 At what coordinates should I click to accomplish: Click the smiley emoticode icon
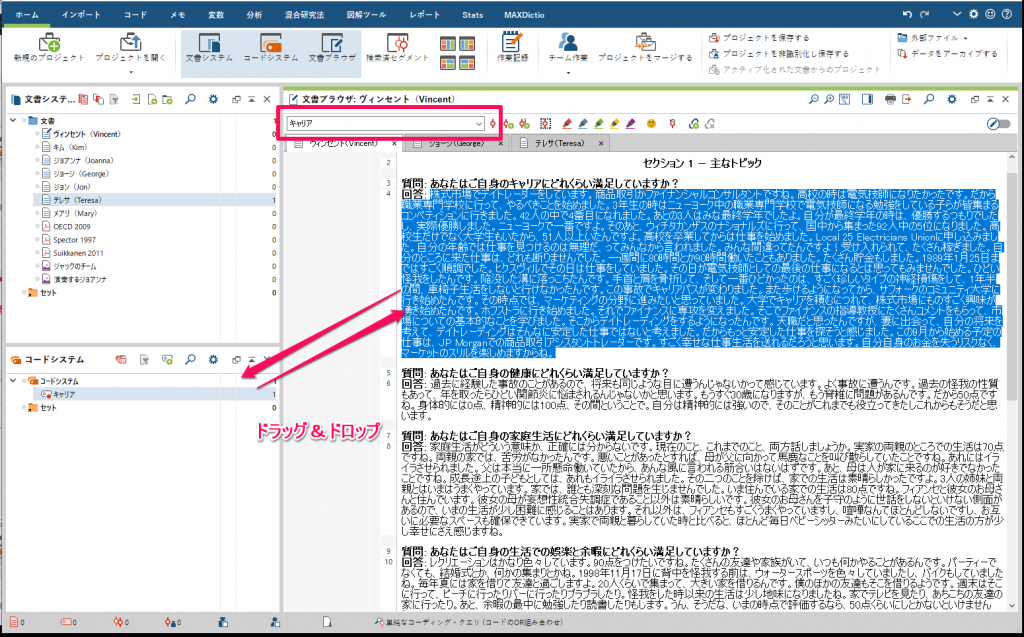[x=650, y=123]
